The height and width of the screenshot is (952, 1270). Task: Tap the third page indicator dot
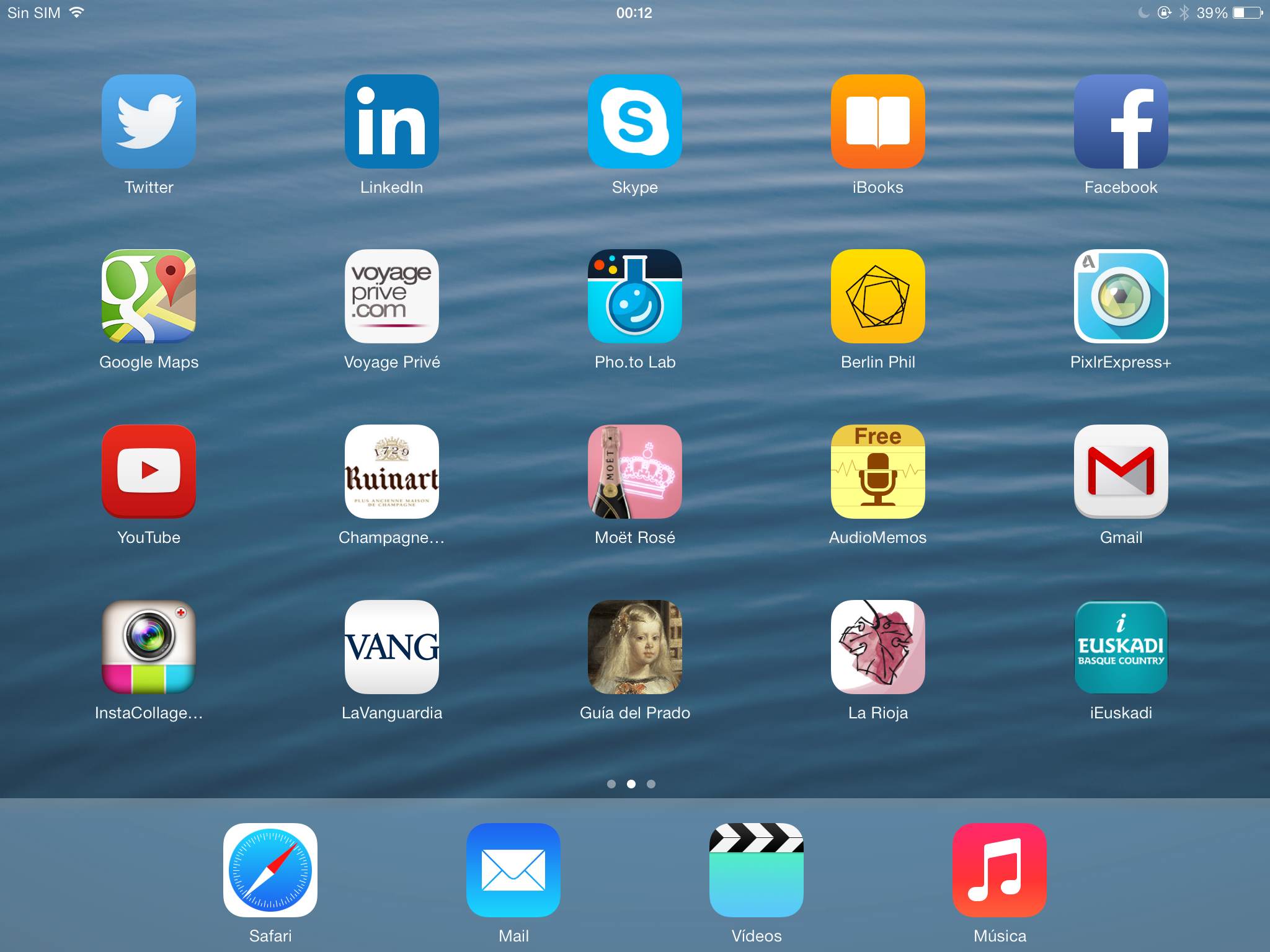pos(651,784)
